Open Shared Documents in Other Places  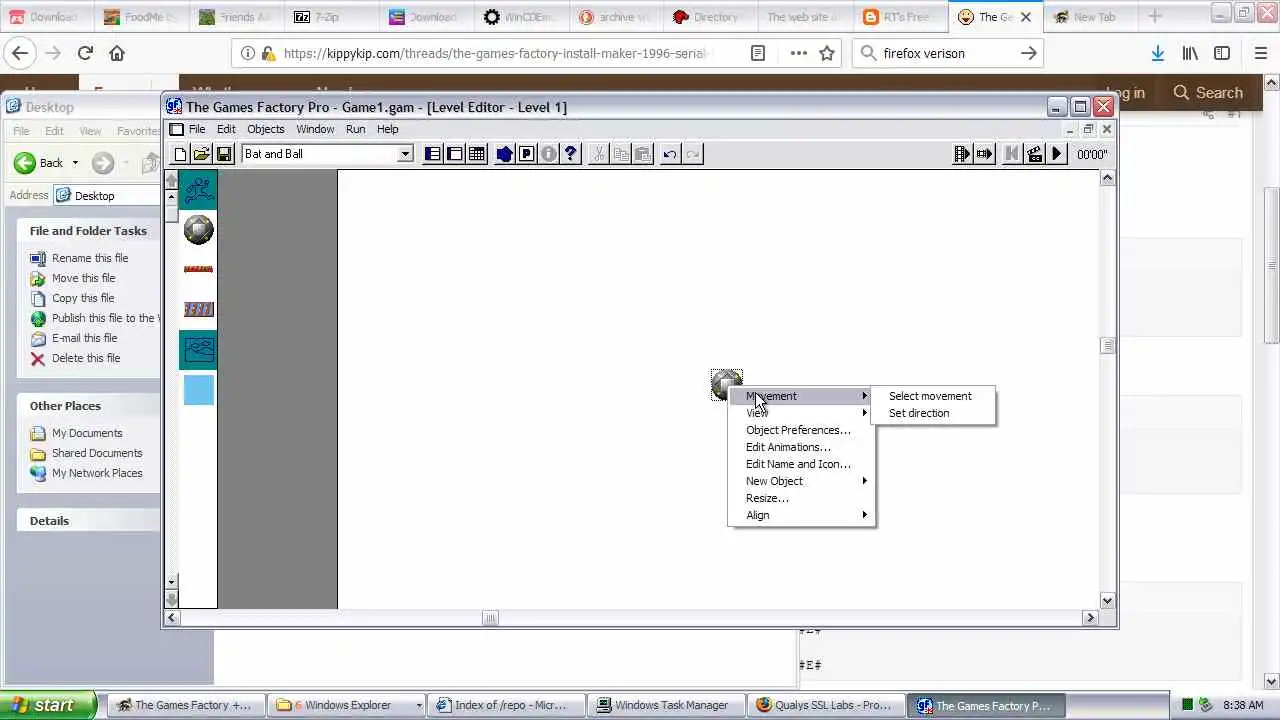(x=97, y=453)
